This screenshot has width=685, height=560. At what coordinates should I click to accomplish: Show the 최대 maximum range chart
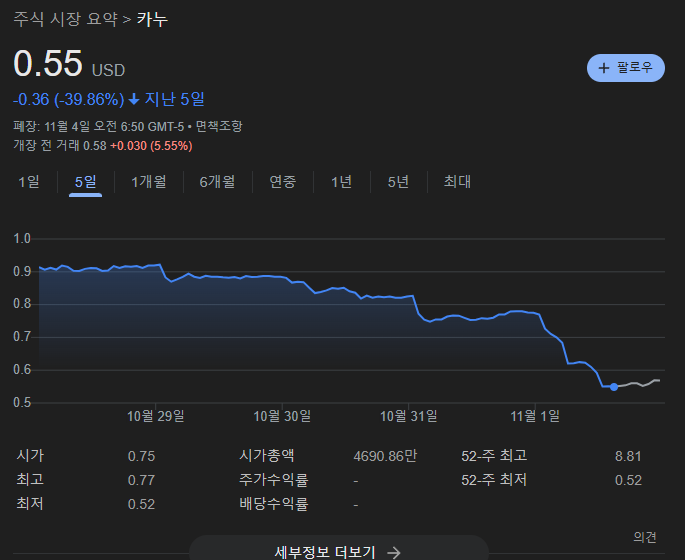pos(457,181)
